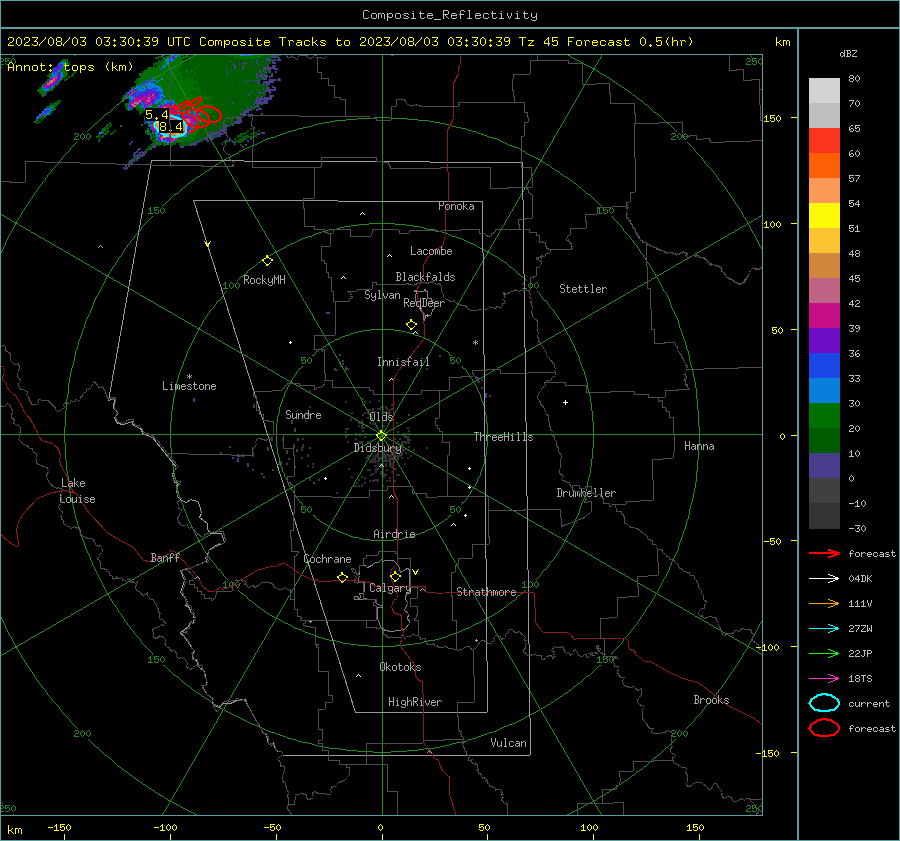Select the 60 dBZ orange swatch
This screenshot has width=900, height=841.
click(824, 166)
